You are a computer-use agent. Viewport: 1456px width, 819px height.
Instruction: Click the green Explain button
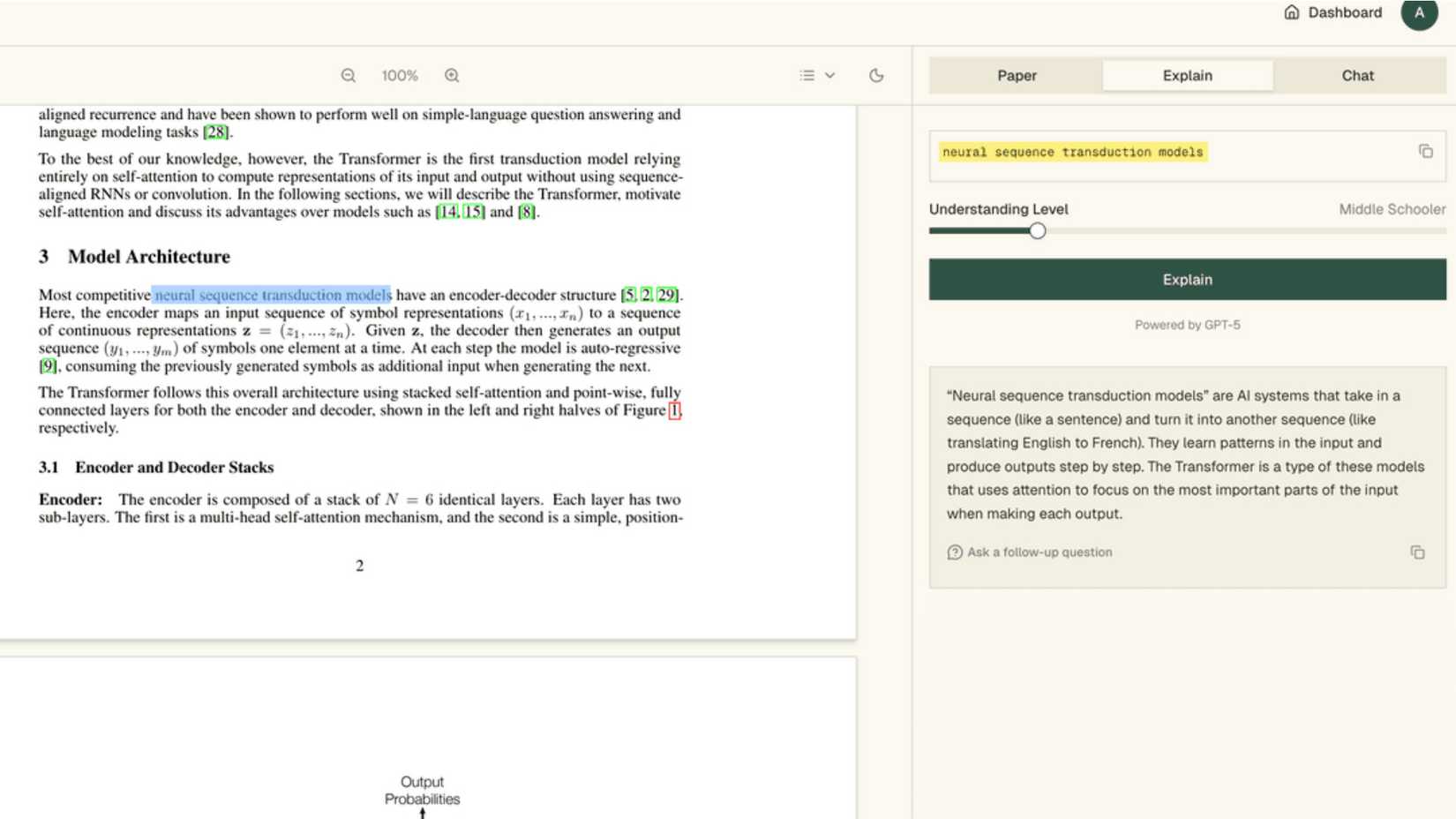tap(1187, 280)
